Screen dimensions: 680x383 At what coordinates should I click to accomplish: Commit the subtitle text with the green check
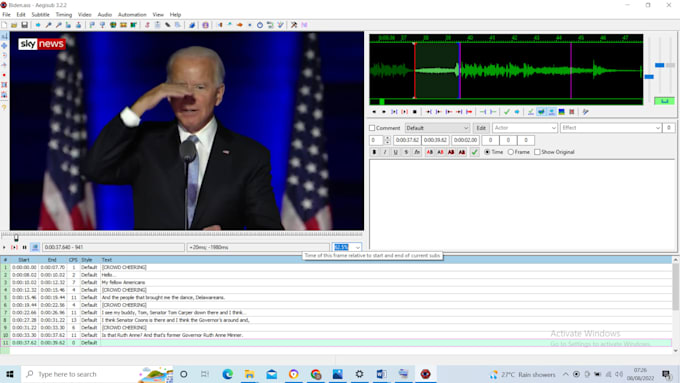click(474, 152)
